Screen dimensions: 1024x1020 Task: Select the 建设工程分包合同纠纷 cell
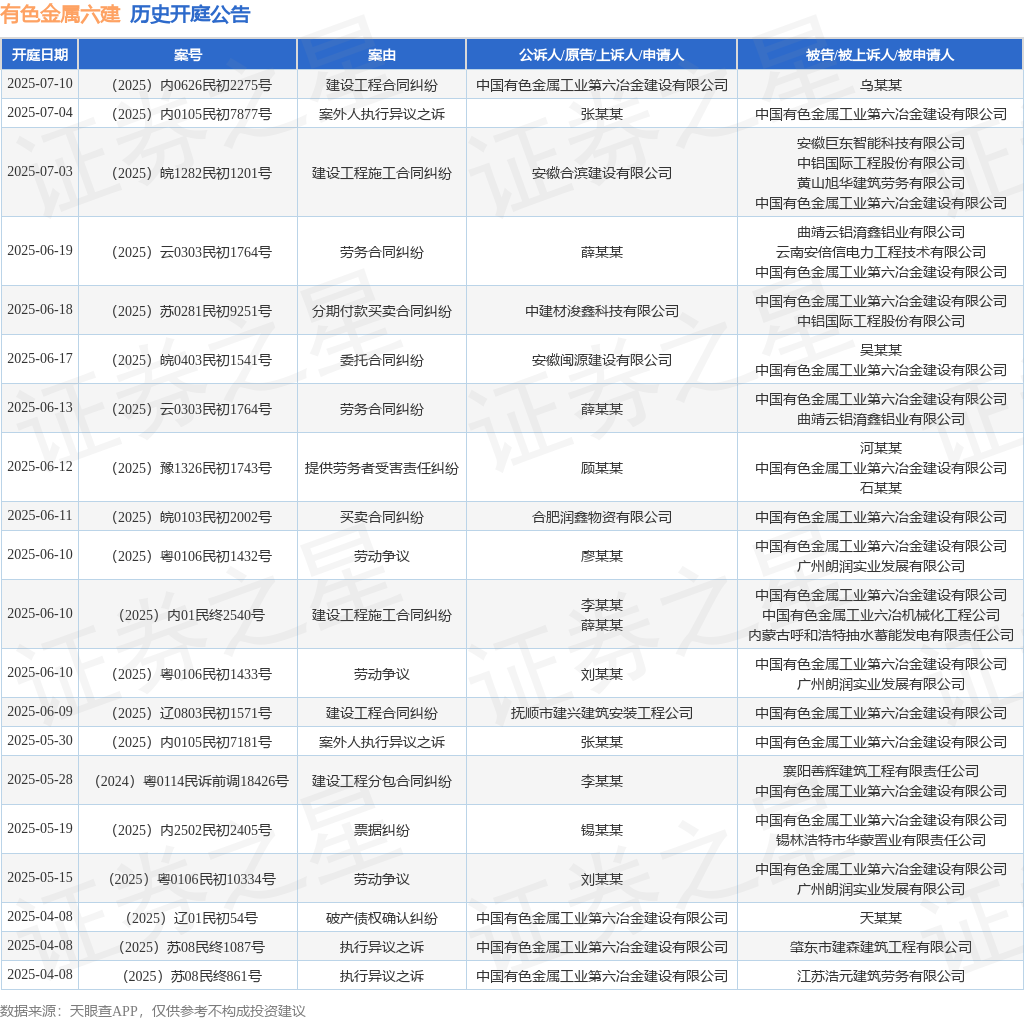pyautogui.click(x=381, y=781)
